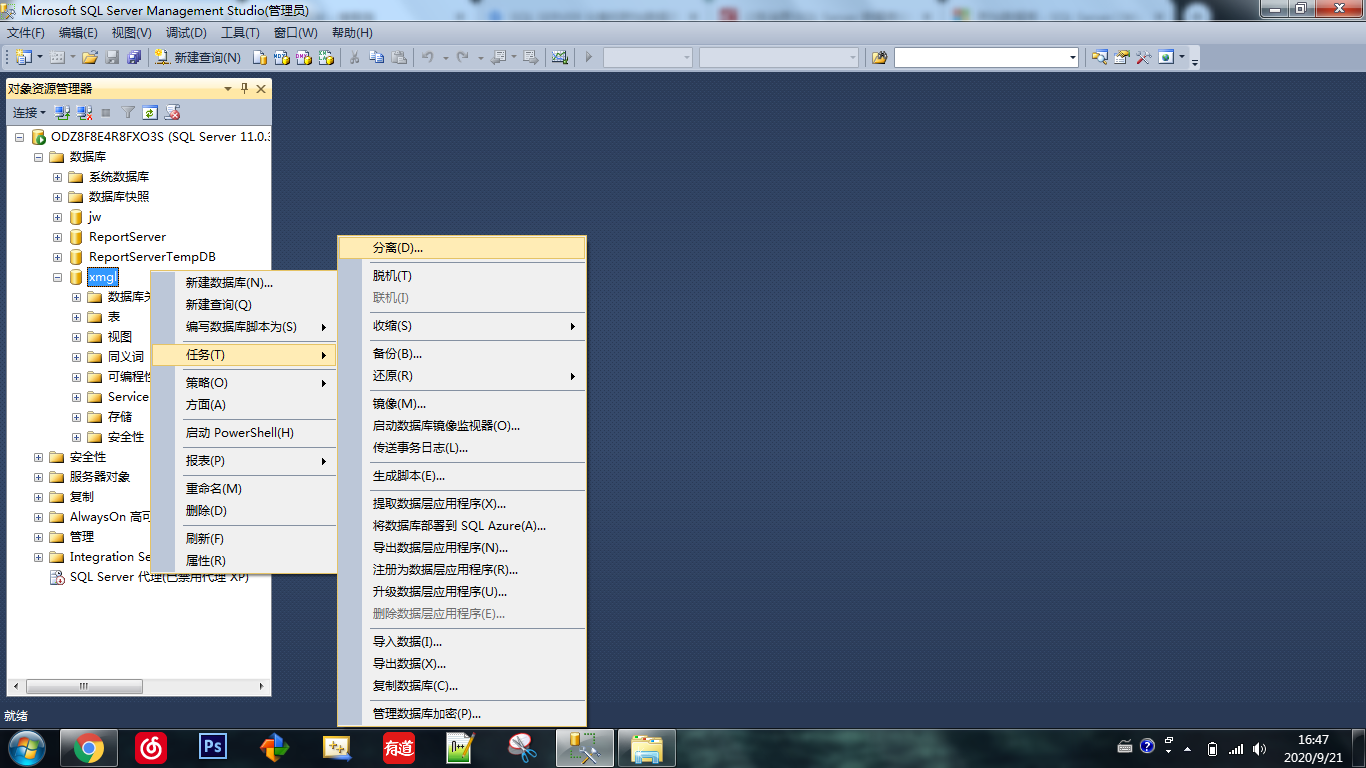The image size is (1366, 768).
Task: Click 新建查询(Q) in context menu
Action: tap(243, 305)
